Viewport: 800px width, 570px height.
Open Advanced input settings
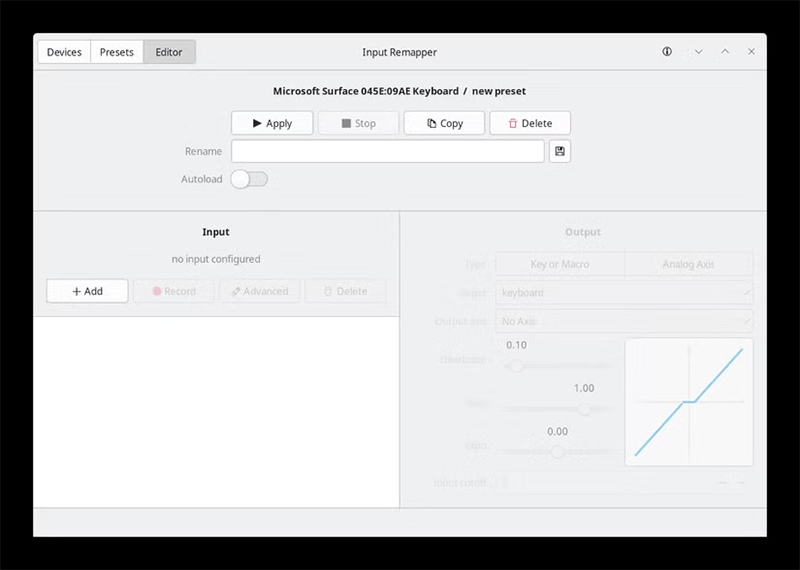(260, 291)
